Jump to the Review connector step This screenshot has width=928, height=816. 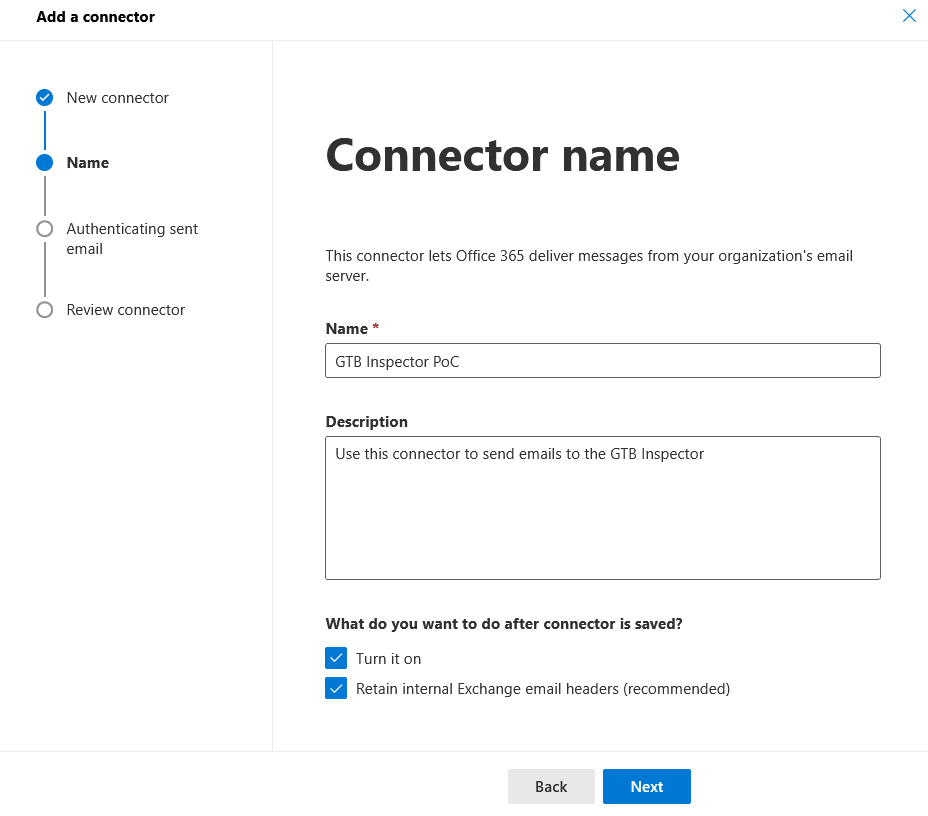(125, 309)
